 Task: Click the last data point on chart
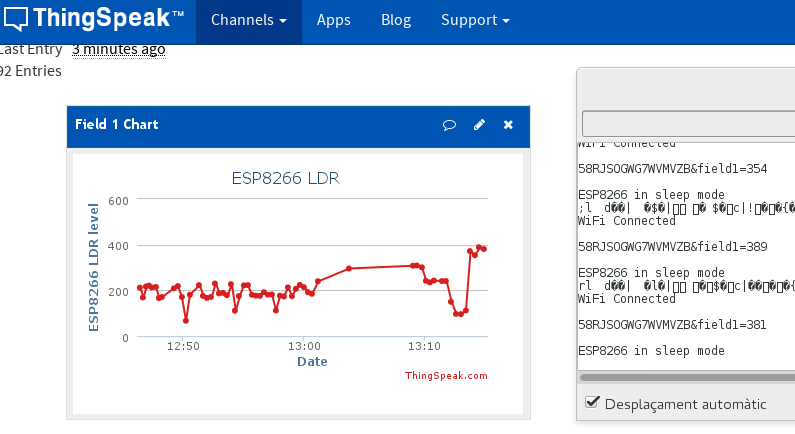(x=484, y=249)
